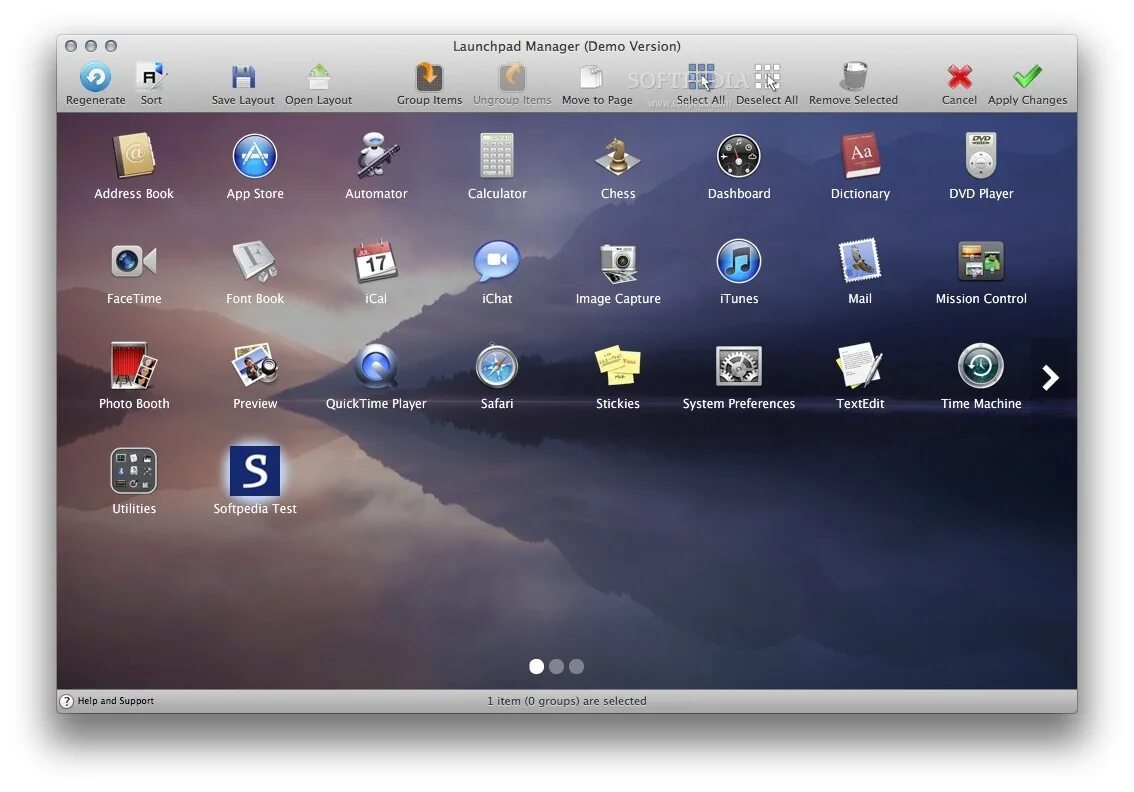Select the Automator icon
The image size is (1134, 792).
click(376, 155)
